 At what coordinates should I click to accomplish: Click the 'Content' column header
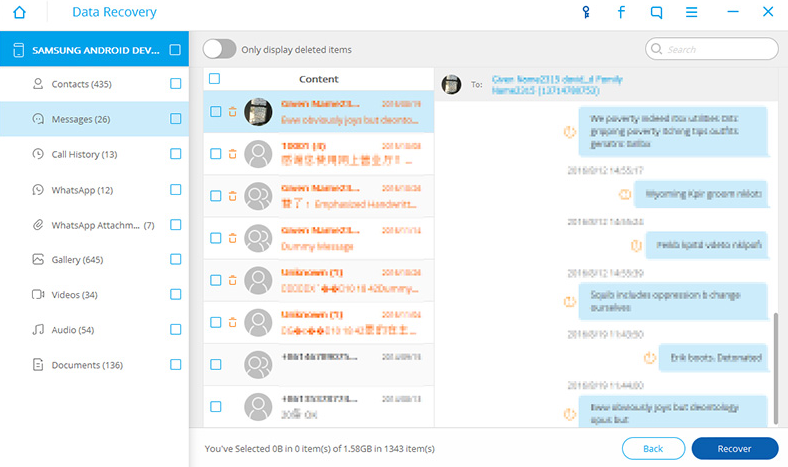coord(319,79)
